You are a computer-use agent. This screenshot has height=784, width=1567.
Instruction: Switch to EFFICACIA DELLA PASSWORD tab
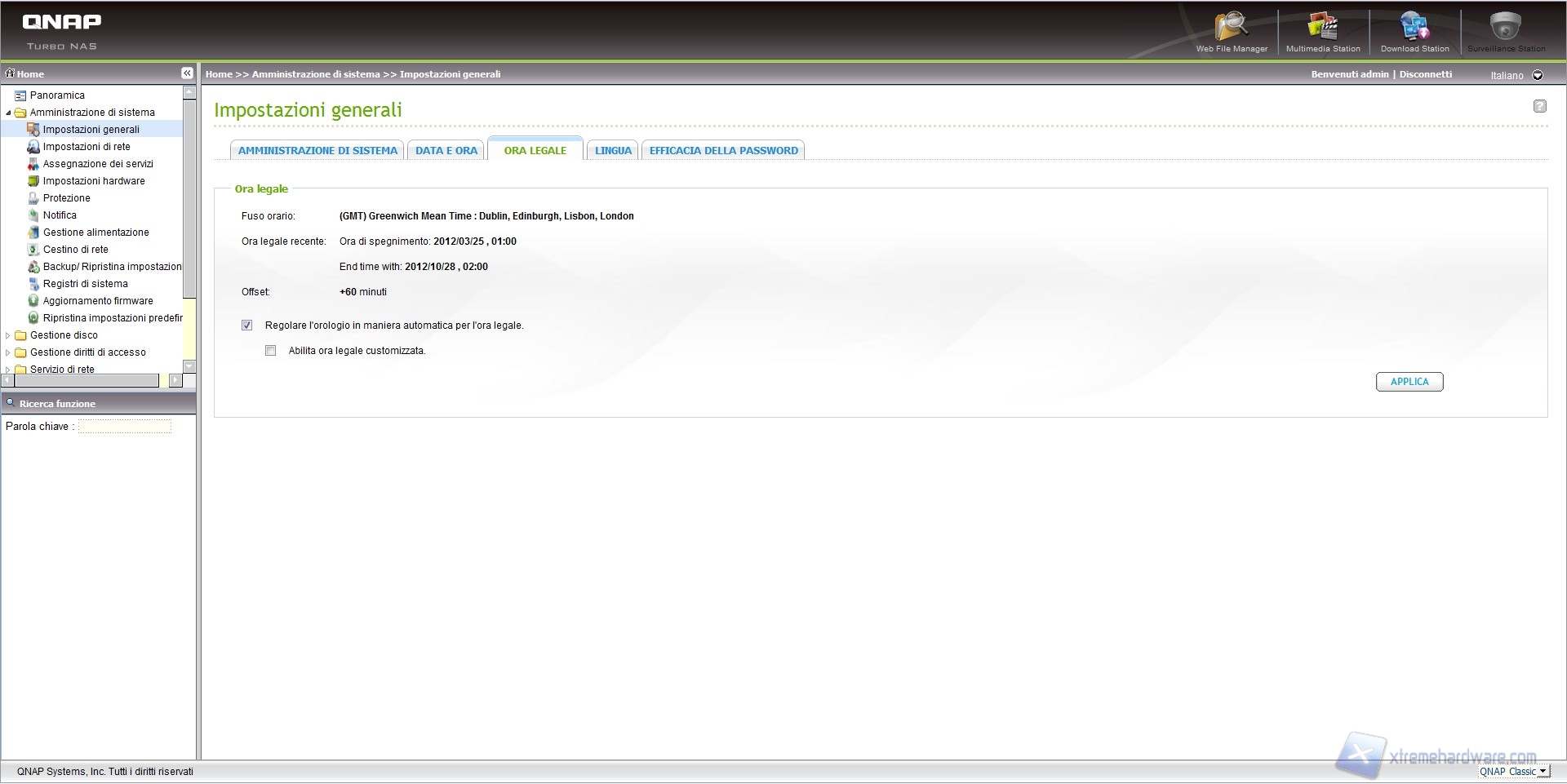coord(723,151)
